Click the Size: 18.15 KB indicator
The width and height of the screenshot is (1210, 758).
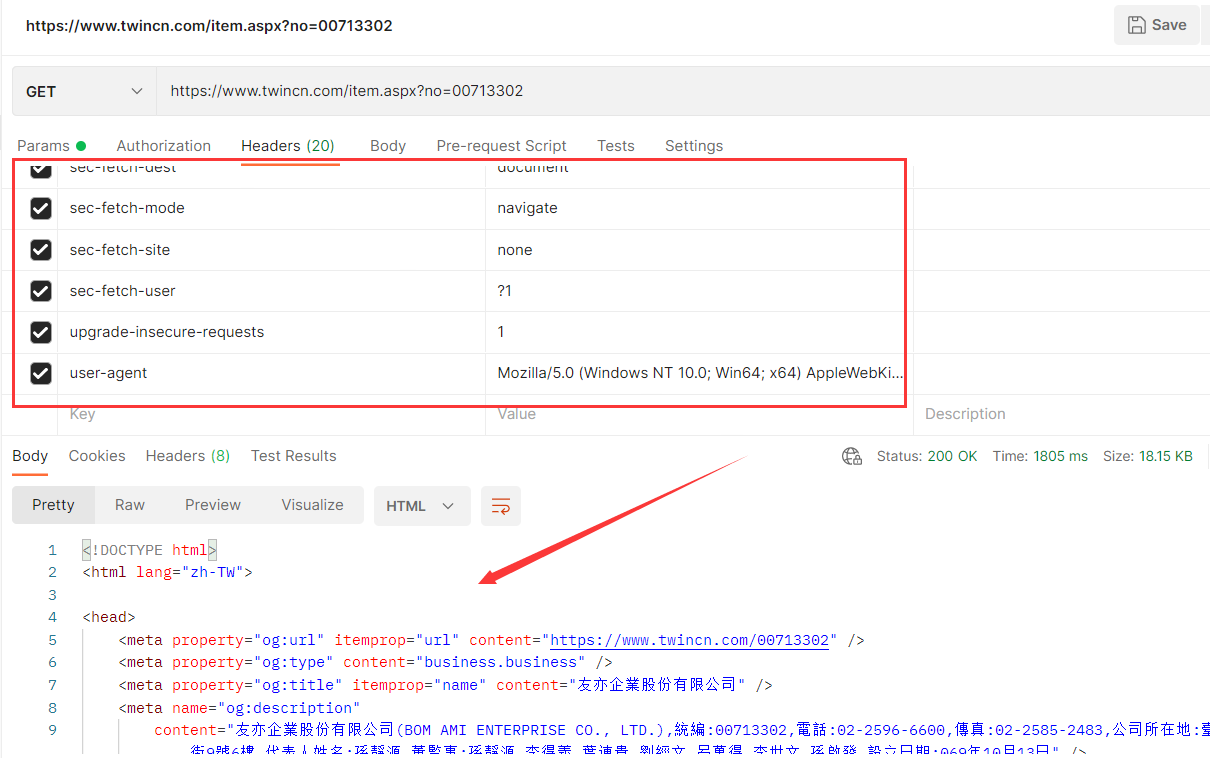coord(1148,456)
